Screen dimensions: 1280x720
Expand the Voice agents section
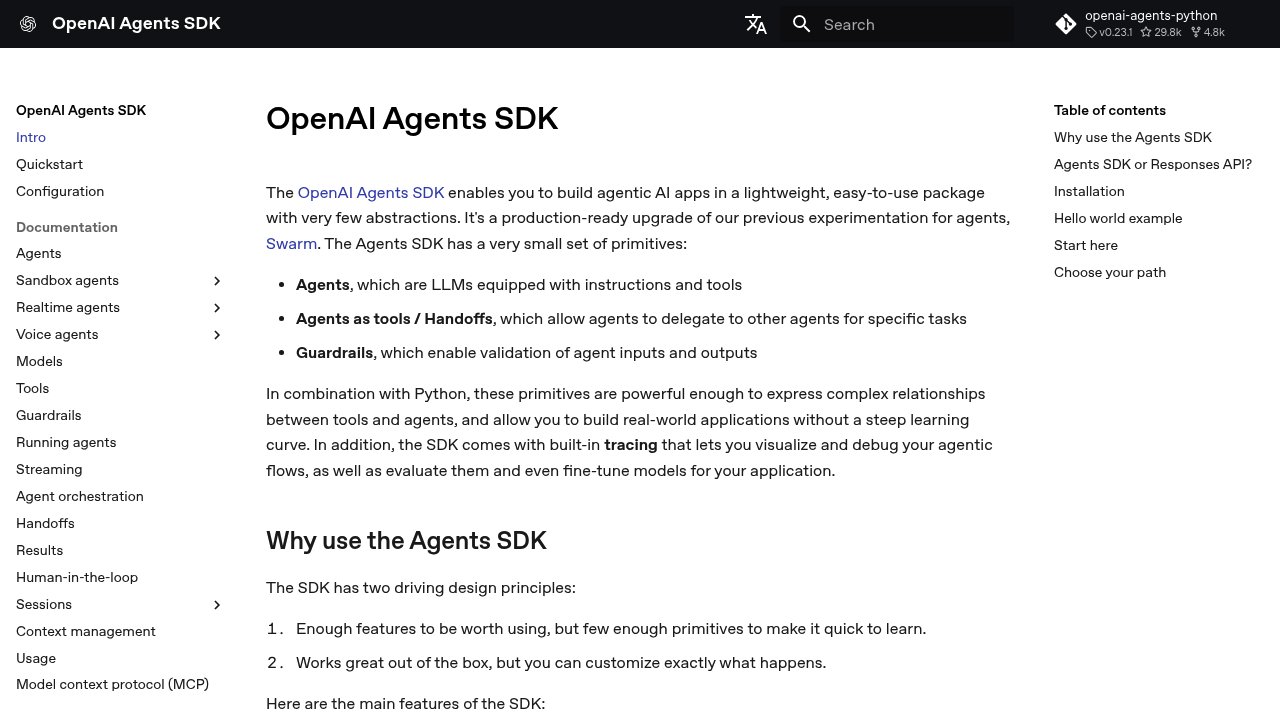[x=217, y=335]
